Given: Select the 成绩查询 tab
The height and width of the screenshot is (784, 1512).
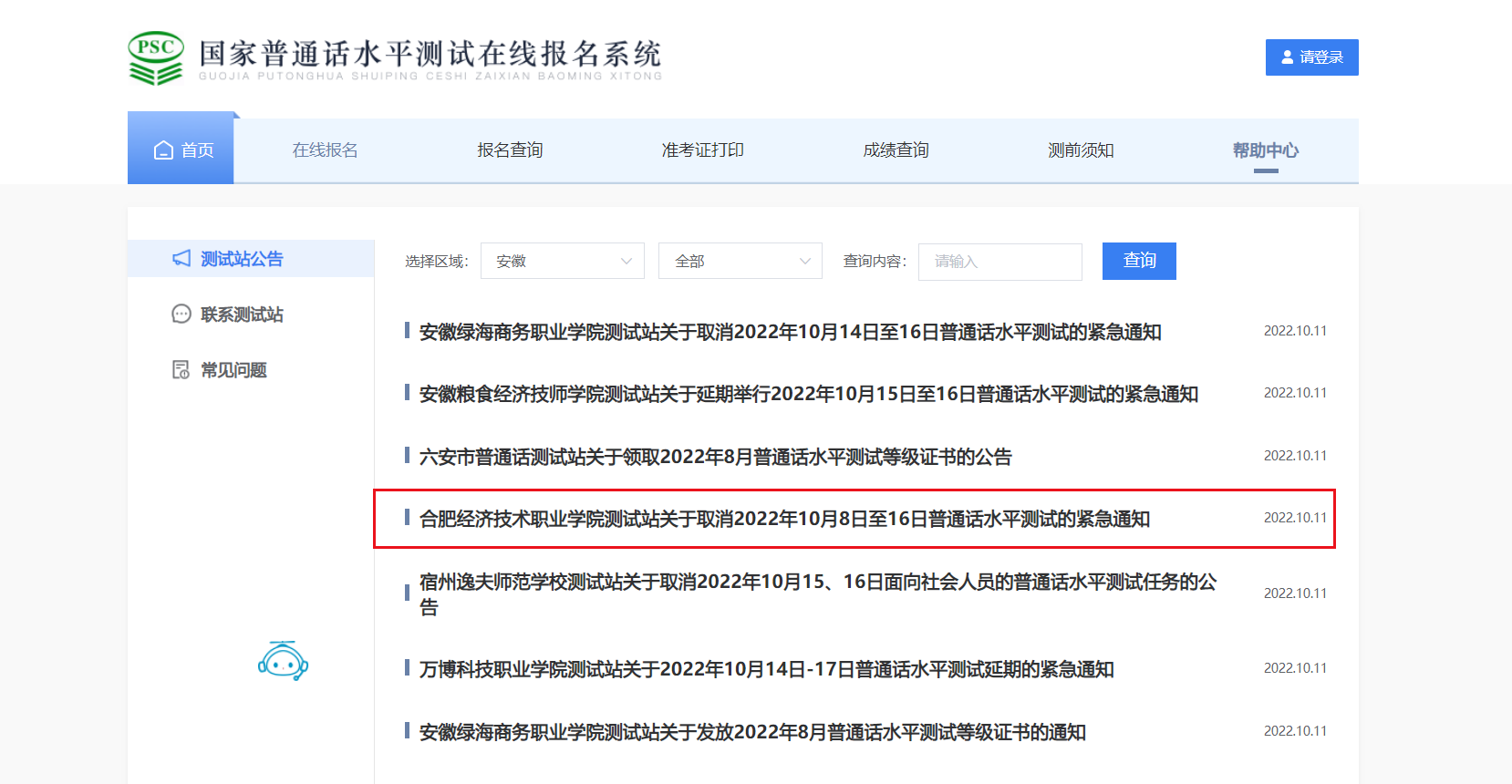Looking at the screenshot, I should (x=896, y=150).
